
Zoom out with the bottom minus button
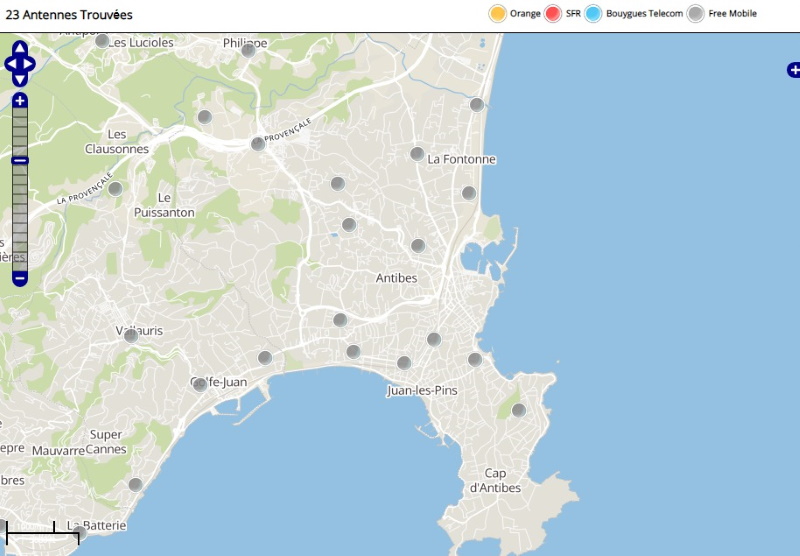pyautogui.click(x=20, y=278)
